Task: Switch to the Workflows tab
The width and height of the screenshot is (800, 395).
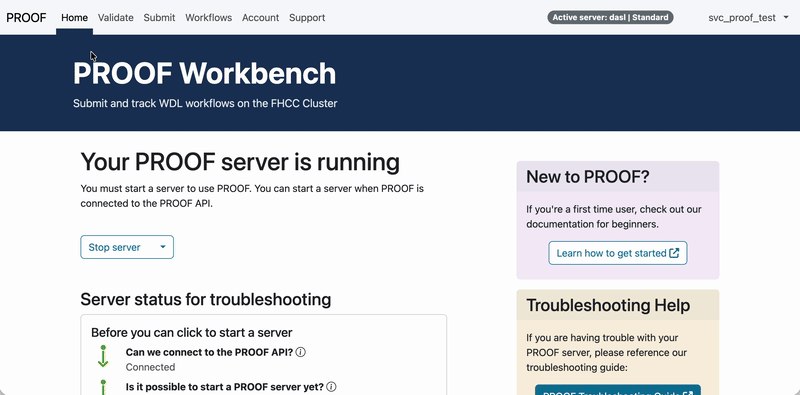Action: pos(208,17)
